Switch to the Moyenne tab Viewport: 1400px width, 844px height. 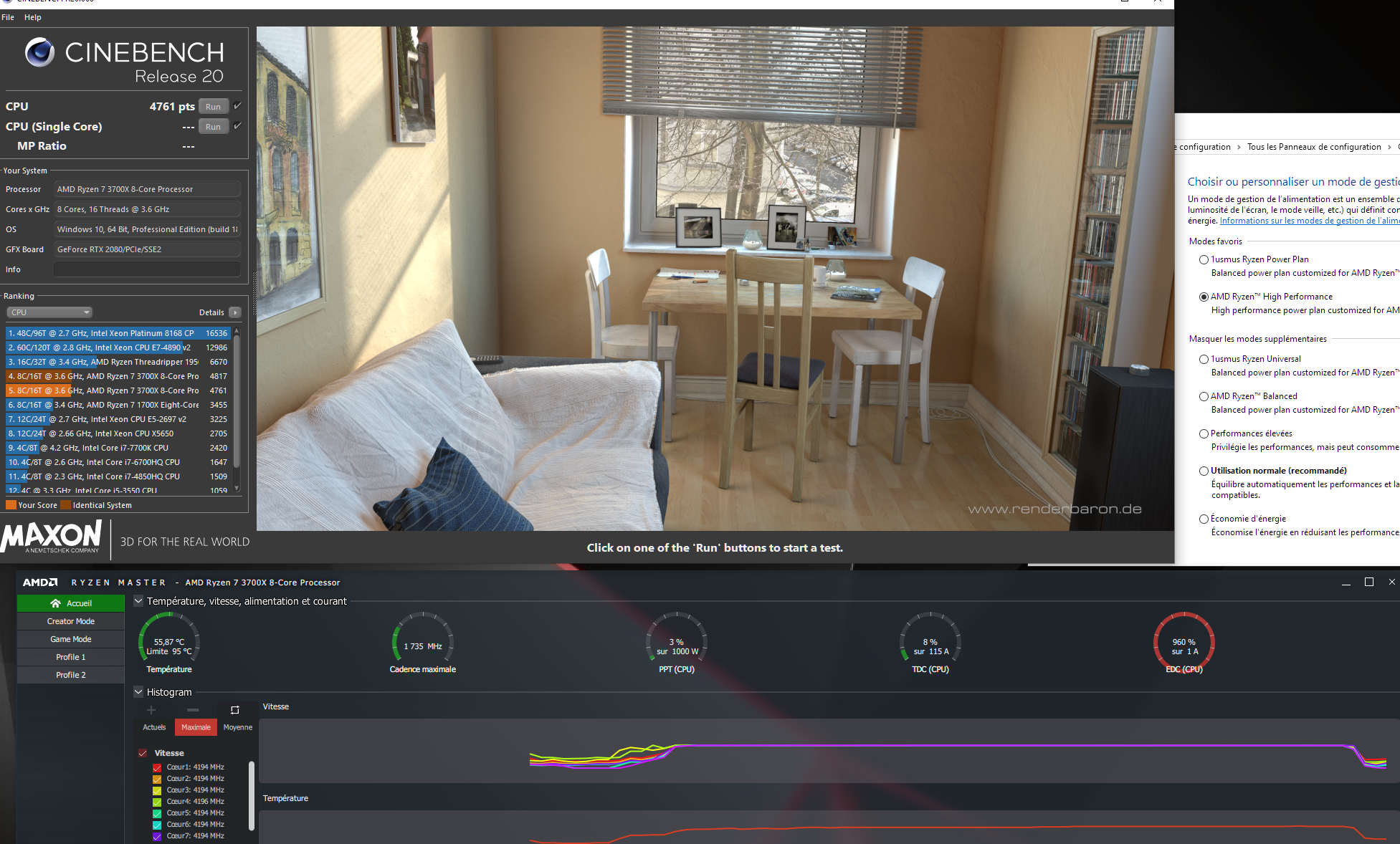(237, 727)
